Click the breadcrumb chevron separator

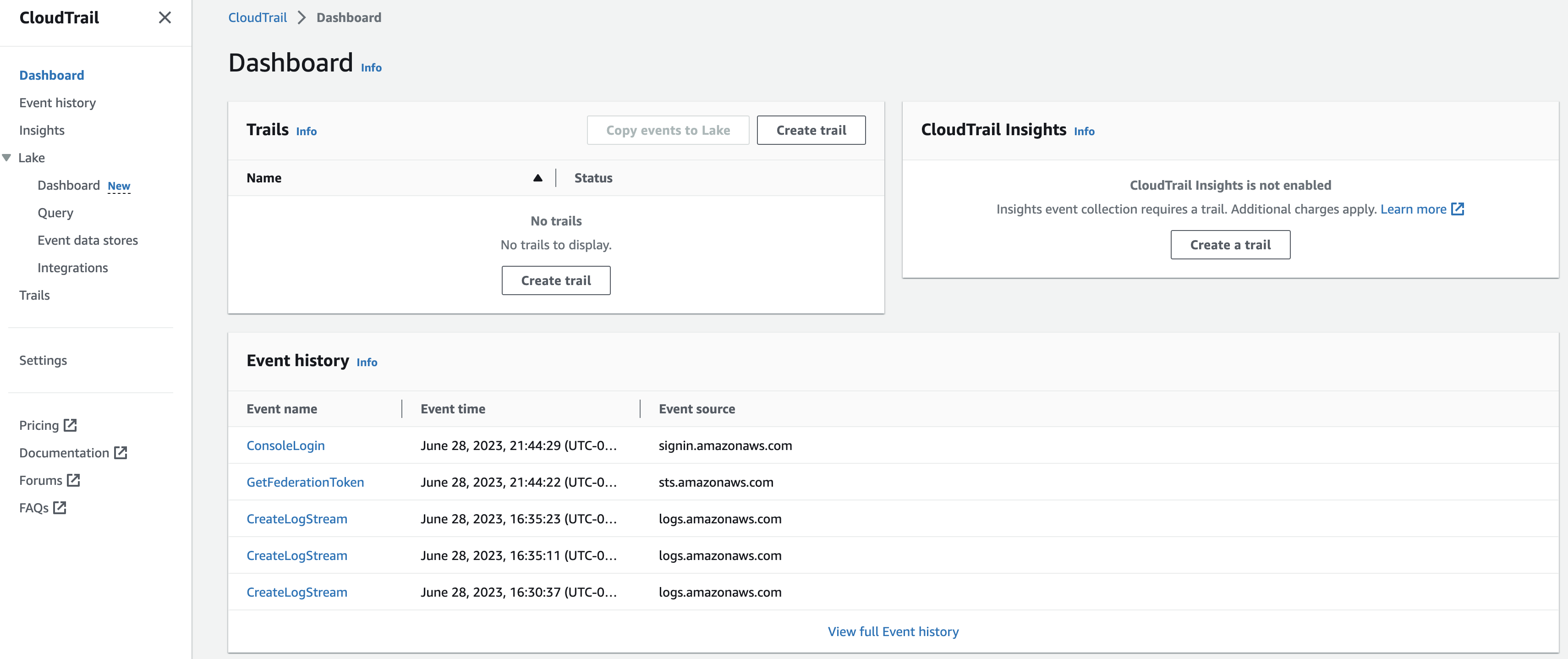click(x=302, y=18)
